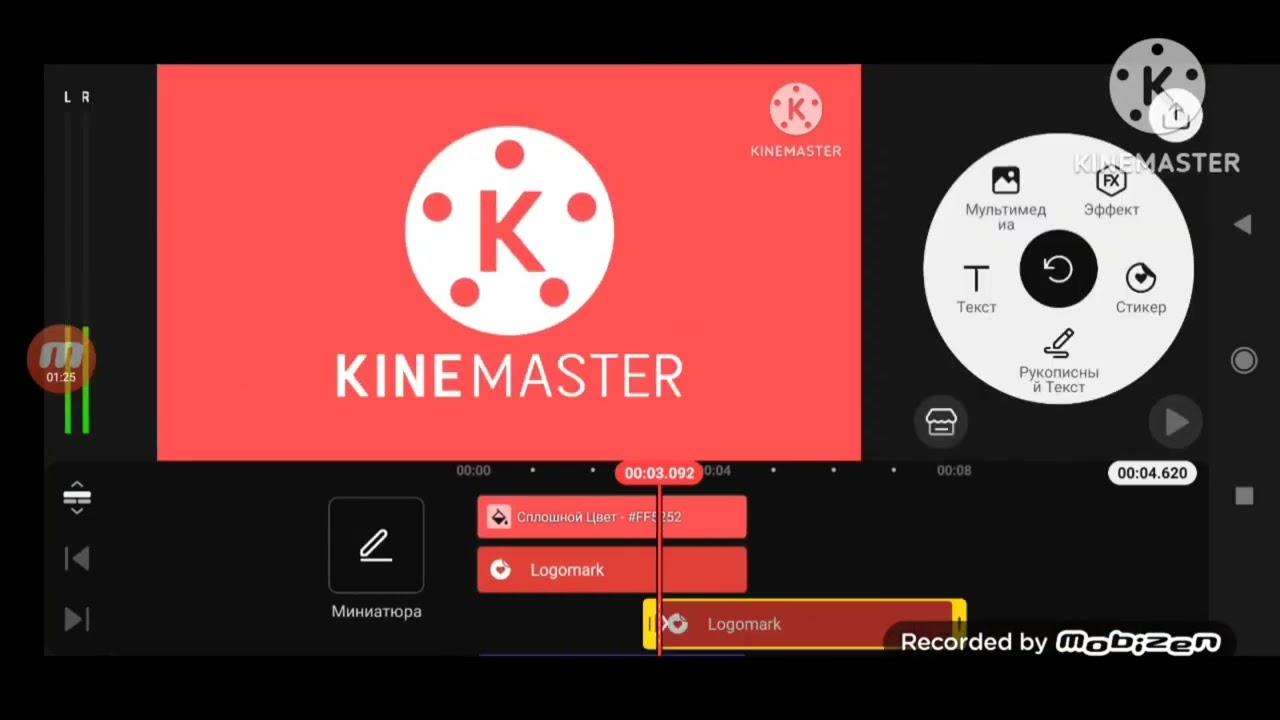Viewport: 1280px width, 720px height.
Task: Click the sticker icon on upper Logomark
Action: tap(501, 570)
